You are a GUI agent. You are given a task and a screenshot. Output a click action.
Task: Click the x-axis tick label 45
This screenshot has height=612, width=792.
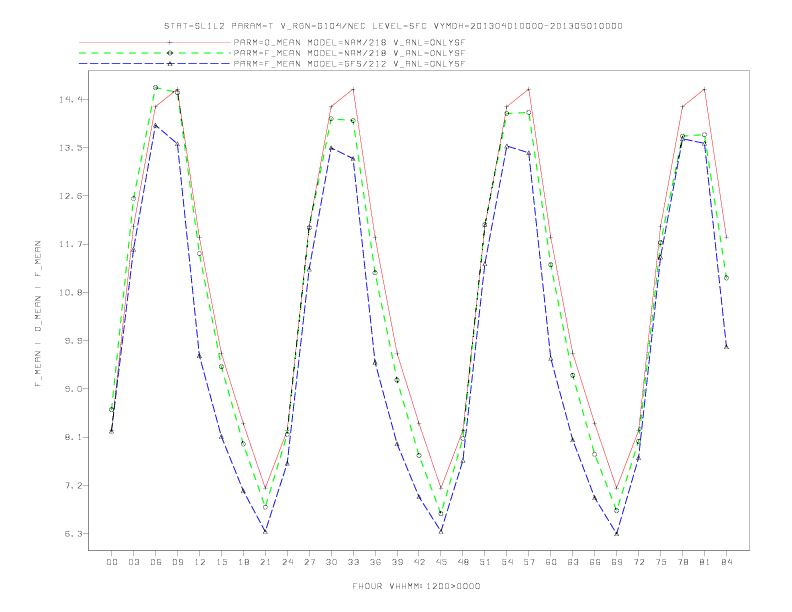tap(441, 562)
